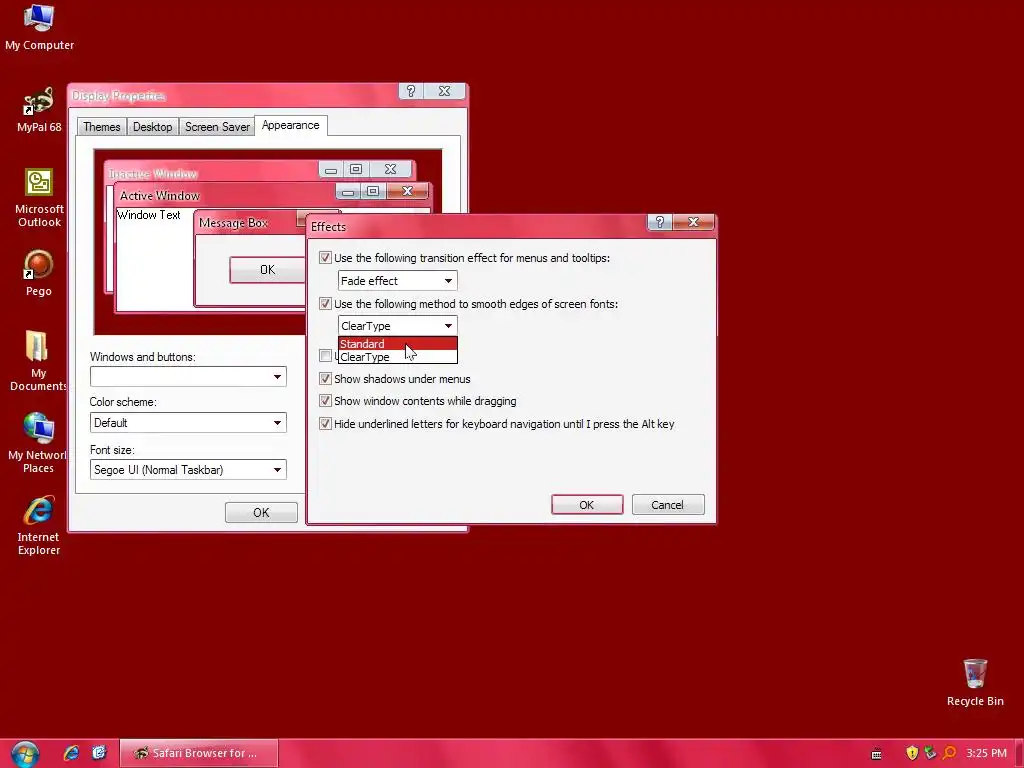Viewport: 1024px width, 768px height.
Task: Click OK in Display Properties window
Action: click(261, 513)
